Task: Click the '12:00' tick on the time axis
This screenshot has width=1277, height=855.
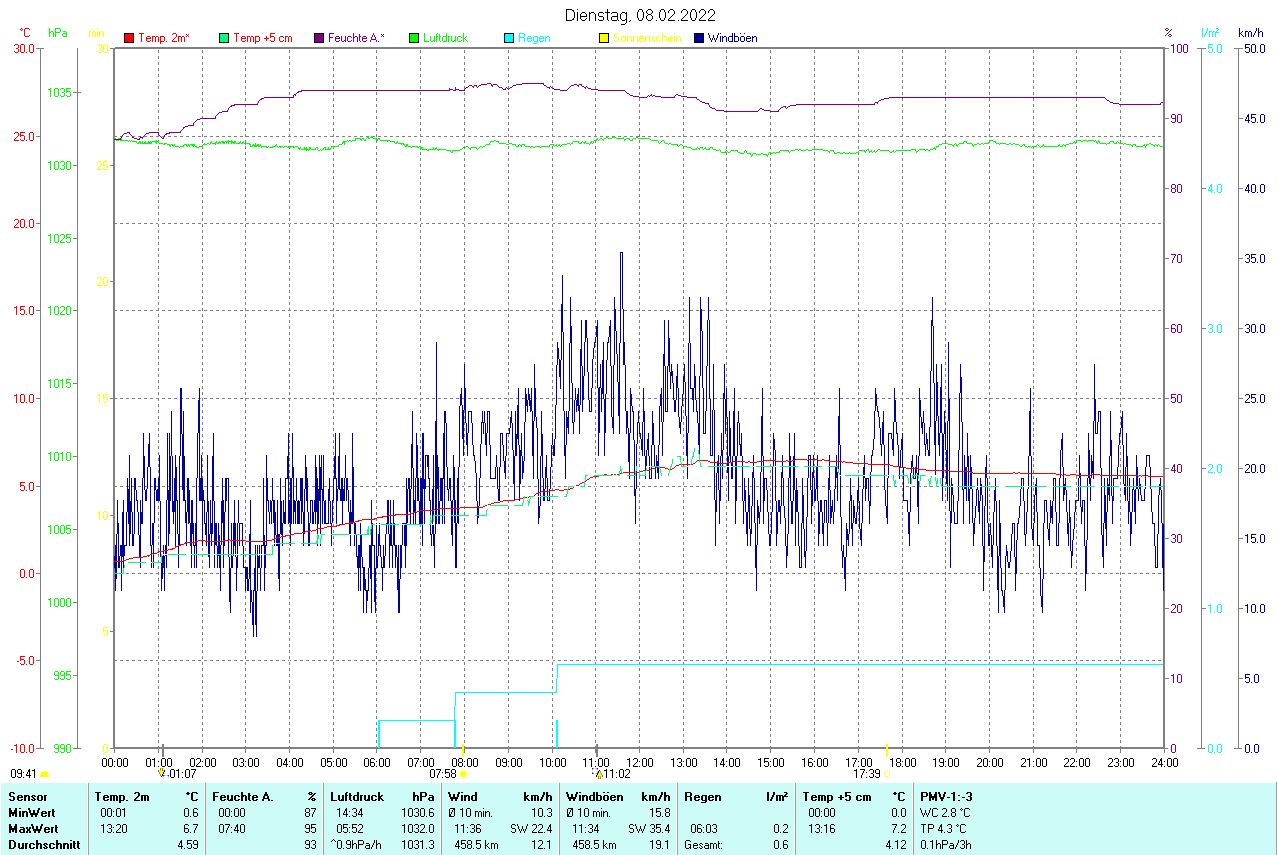Action: pos(639,762)
